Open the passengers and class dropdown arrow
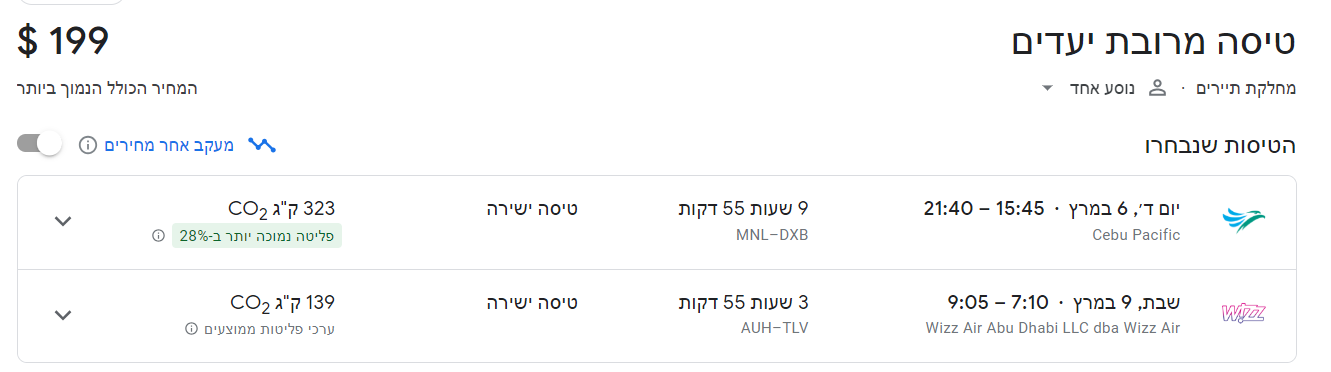This screenshot has height=372, width=1331. tap(1047, 88)
